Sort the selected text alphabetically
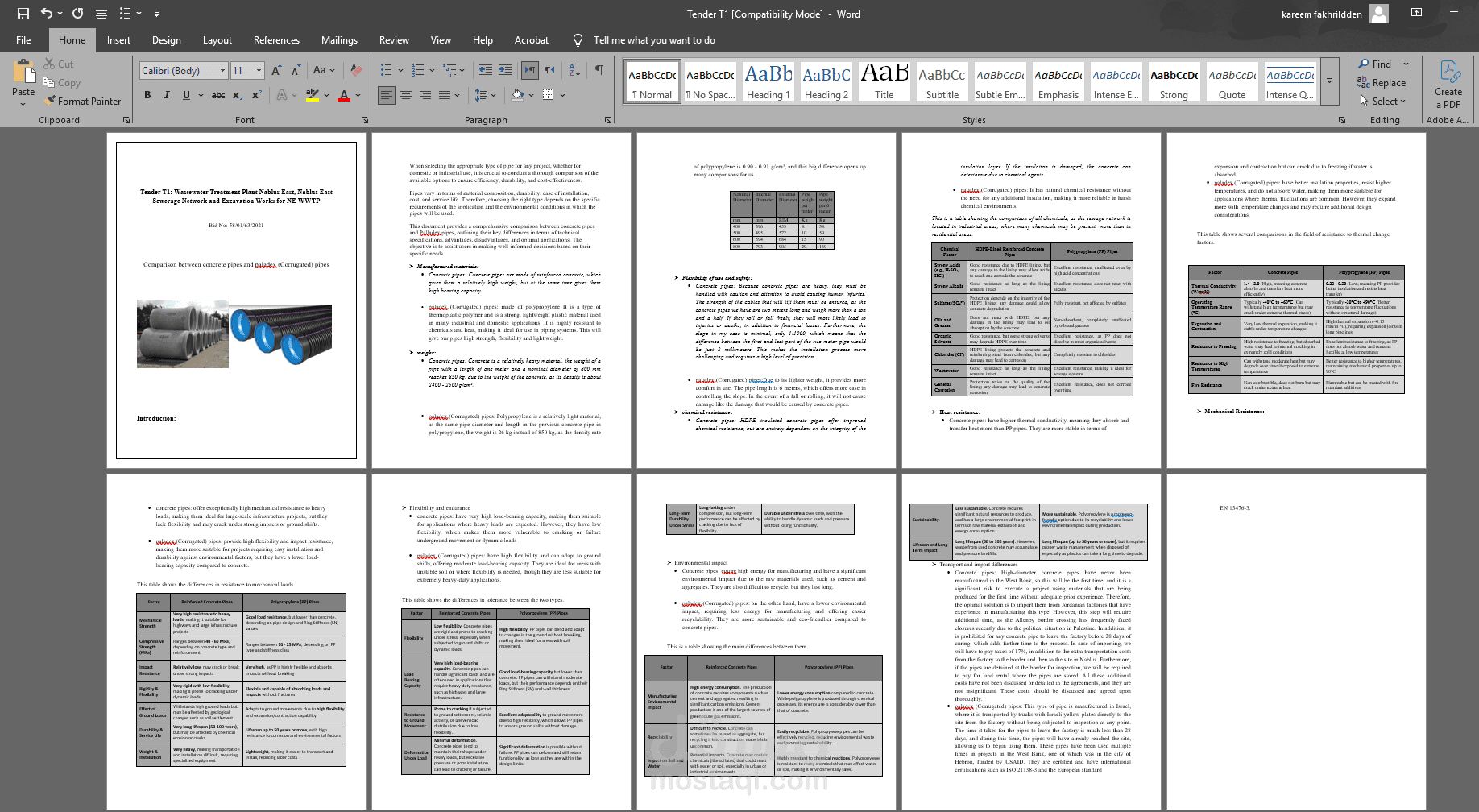Viewport: 1479px width, 812px height. (x=574, y=71)
